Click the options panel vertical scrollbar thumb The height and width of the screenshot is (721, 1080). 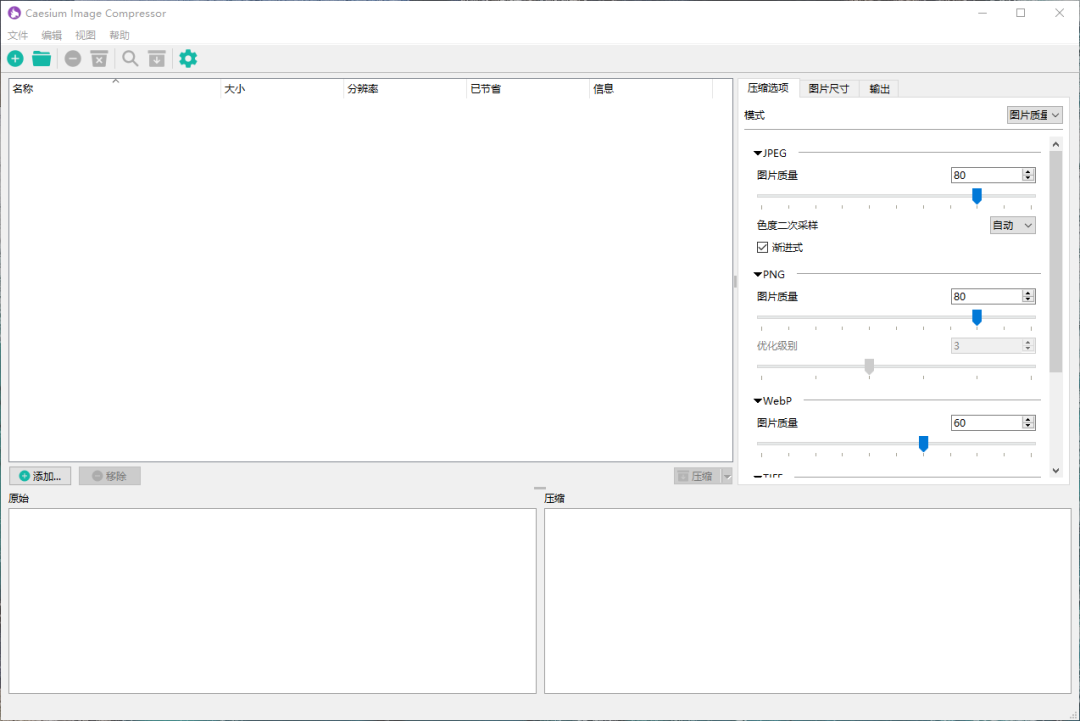(1056, 262)
